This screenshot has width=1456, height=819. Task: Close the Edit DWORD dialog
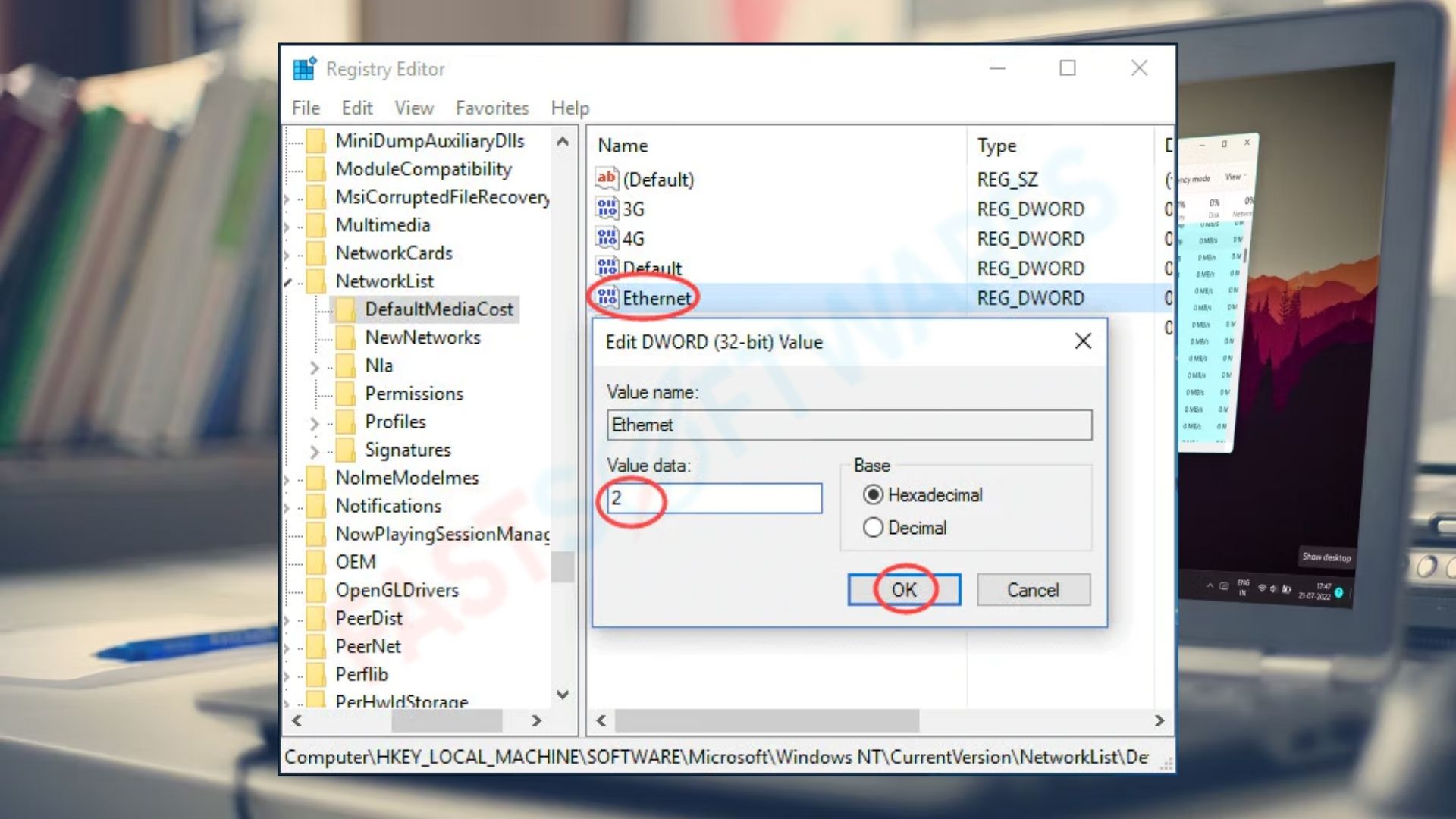1083,341
